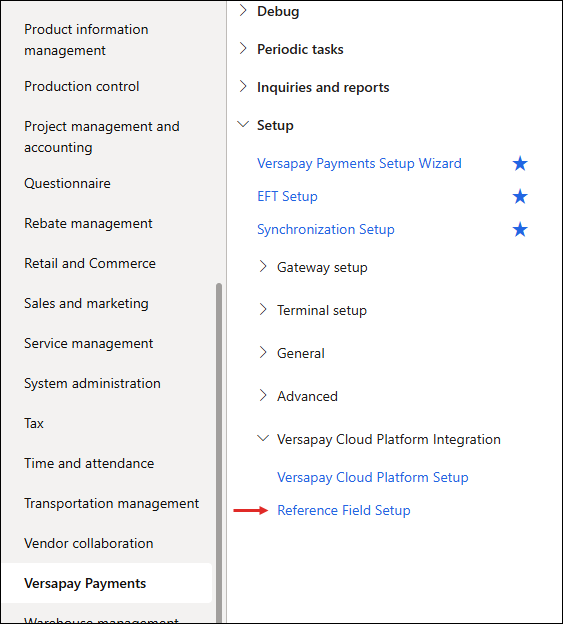Expand Inquiries and reports section
The image size is (563, 624).
243,86
